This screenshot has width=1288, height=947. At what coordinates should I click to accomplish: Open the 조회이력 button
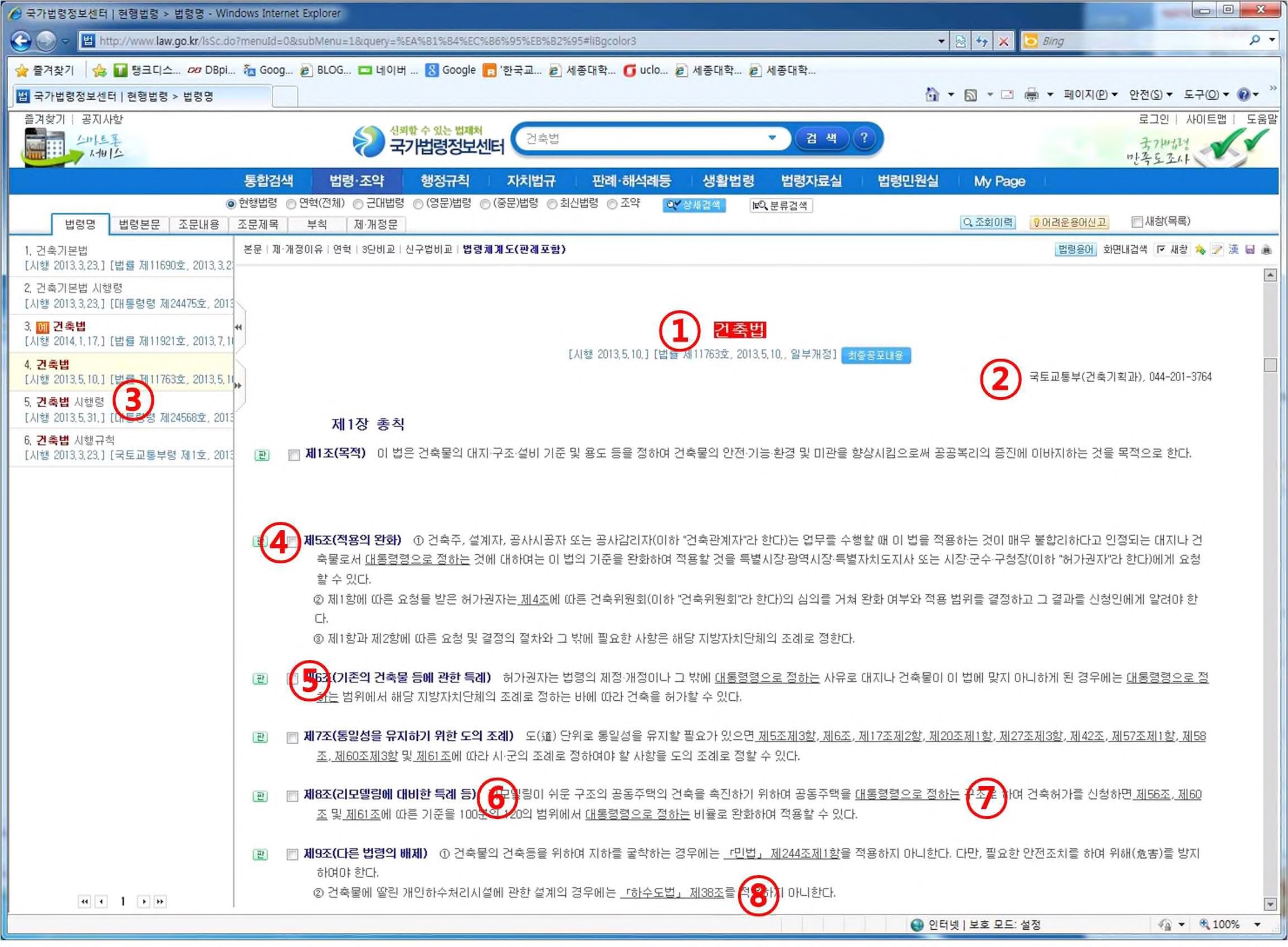pyautogui.click(x=988, y=222)
